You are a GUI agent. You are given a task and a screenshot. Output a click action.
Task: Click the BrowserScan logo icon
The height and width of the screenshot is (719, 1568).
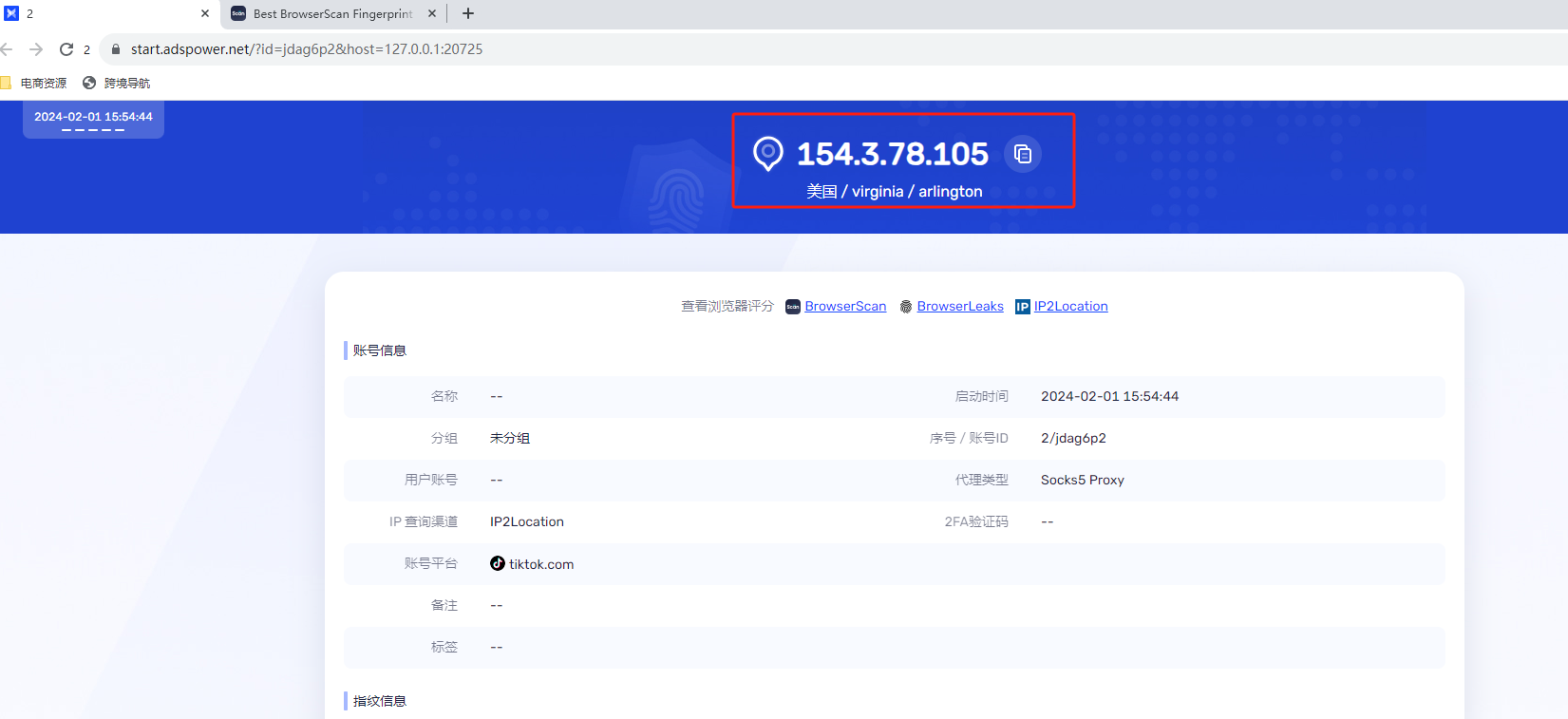click(x=793, y=307)
